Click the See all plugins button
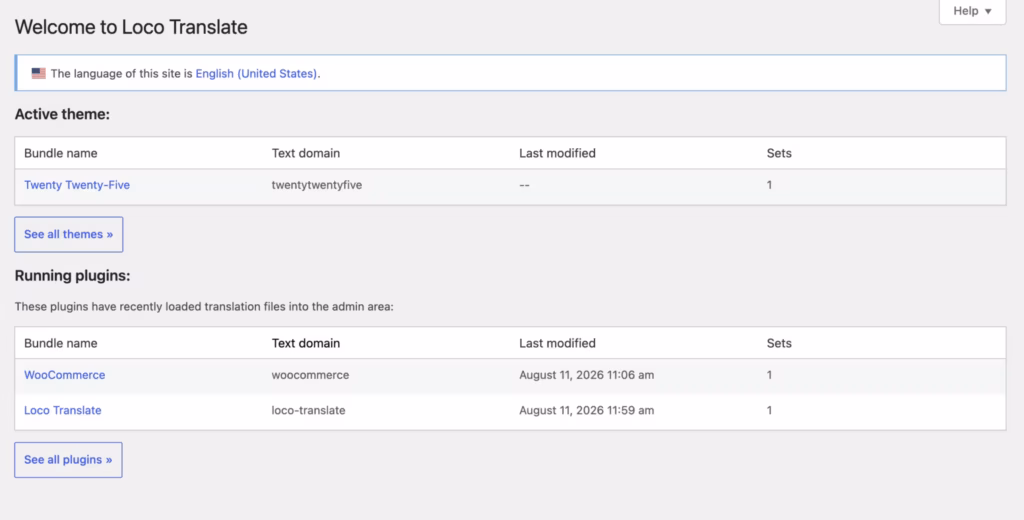The height and width of the screenshot is (520, 1024). point(69,460)
